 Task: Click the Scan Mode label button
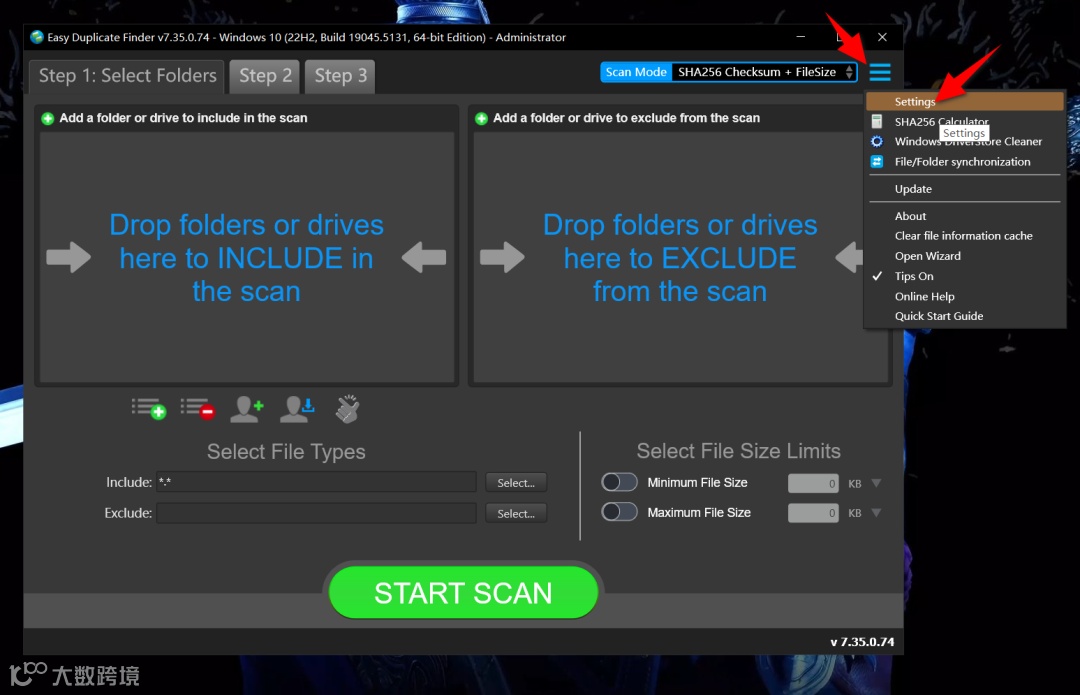tap(636, 72)
